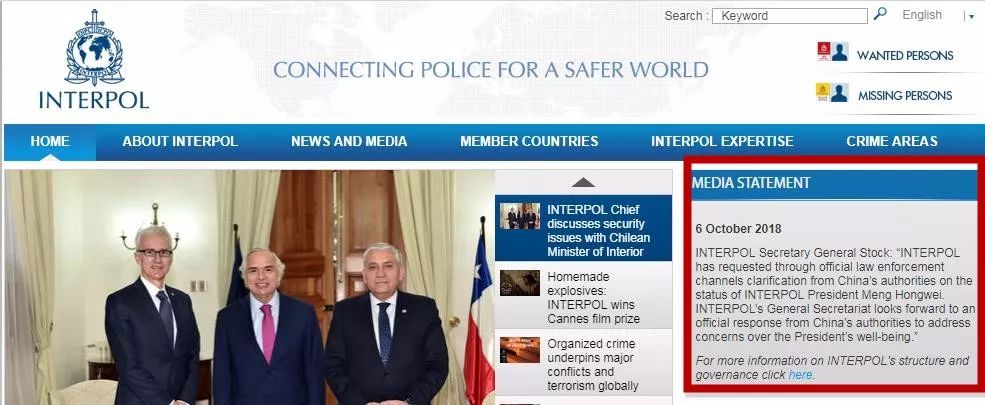Viewport: 985px width, 405px height.
Task: Click the 'CONNECTING POLICE FOR A SAFER WORLD' slogan
Action: point(491,70)
